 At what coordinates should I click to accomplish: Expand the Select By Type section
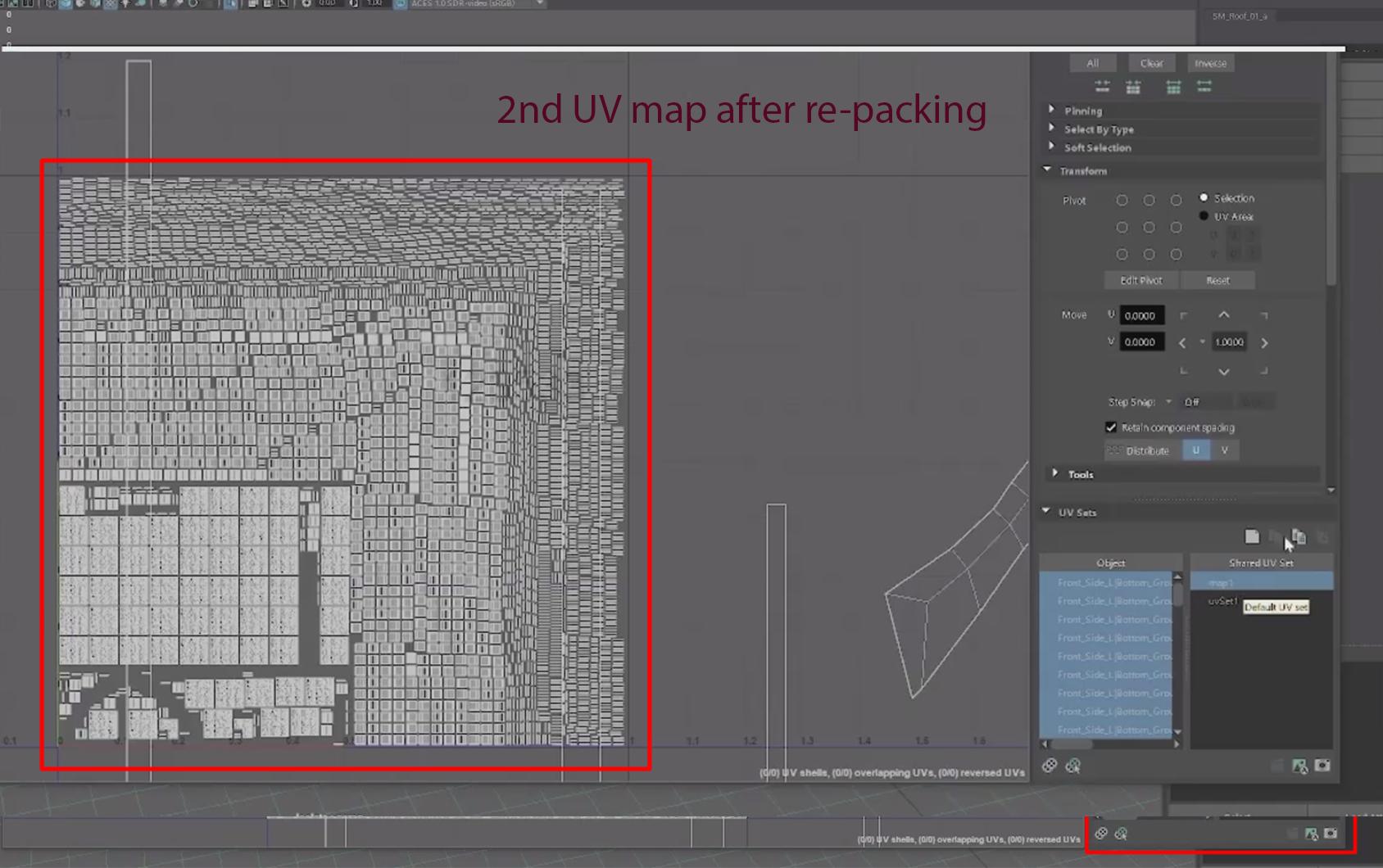pyautogui.click(x=1052, y=129)
